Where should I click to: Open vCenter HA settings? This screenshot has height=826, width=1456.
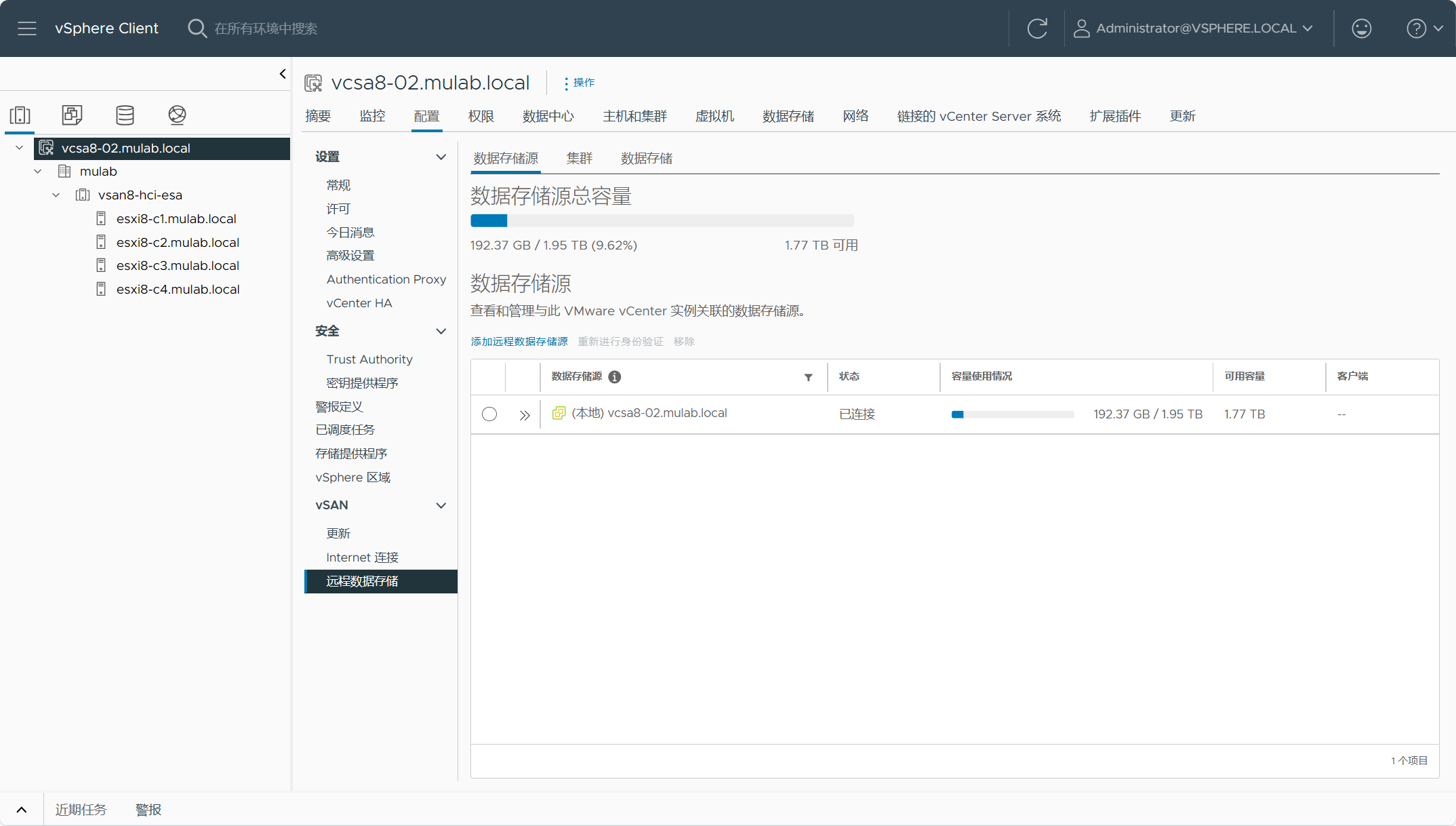coord(359,303)
